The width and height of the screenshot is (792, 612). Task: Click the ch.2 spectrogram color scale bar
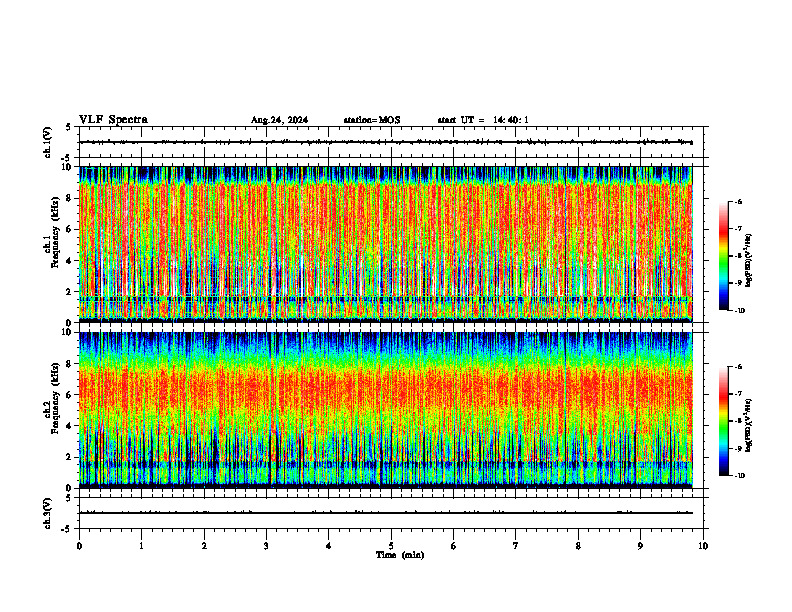[723, 421]
